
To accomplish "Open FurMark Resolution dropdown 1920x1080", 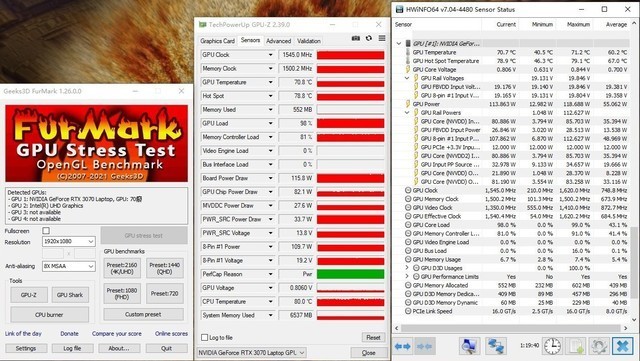I will 69,241.
